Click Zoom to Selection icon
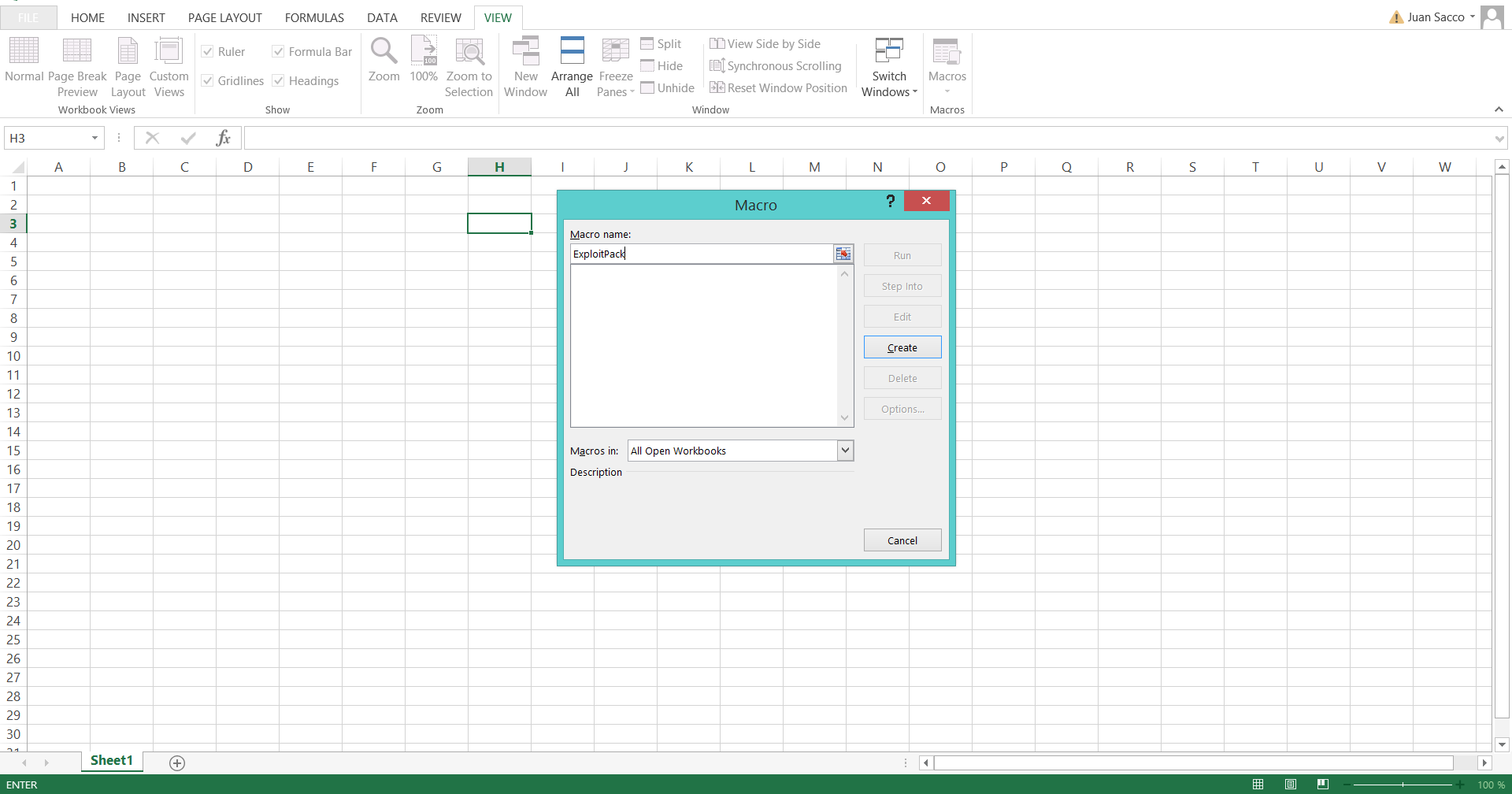 (469, 51)
